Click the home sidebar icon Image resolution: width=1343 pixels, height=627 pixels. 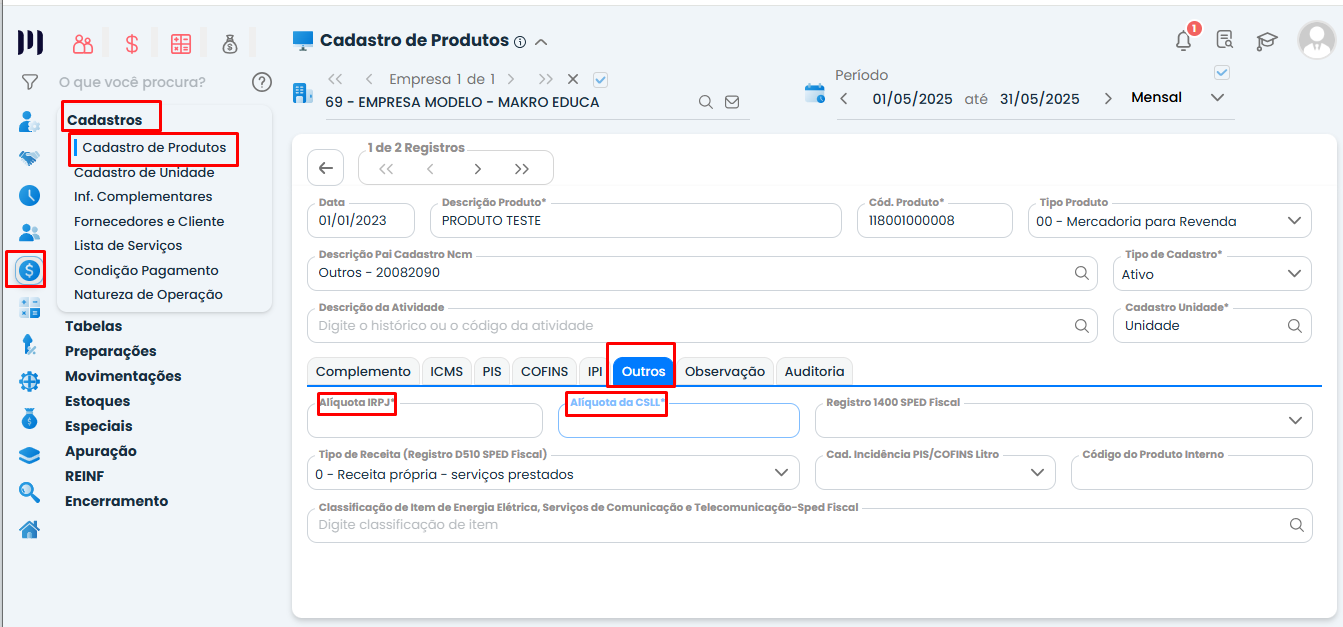point(30,529)
